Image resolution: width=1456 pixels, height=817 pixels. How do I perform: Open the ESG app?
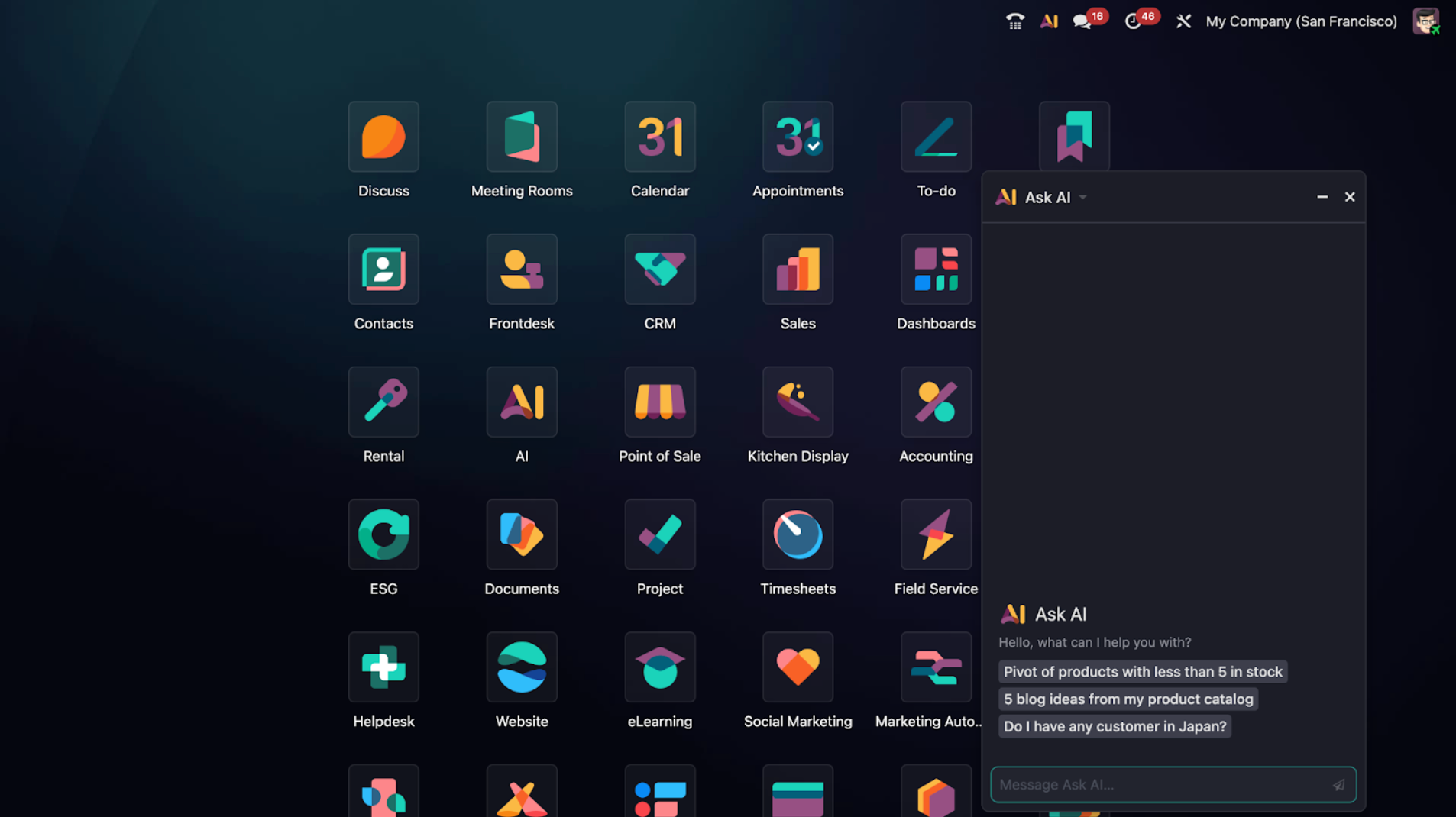383,534
